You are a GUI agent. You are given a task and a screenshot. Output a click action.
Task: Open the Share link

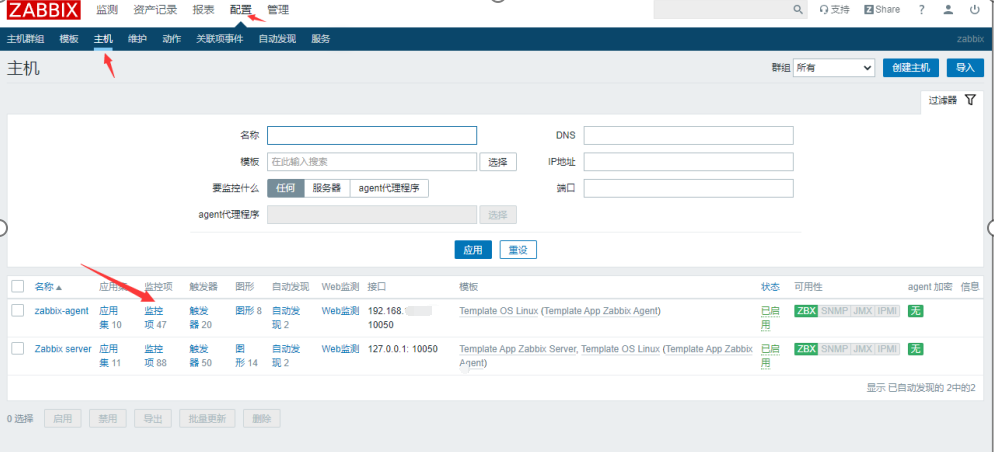pos(882,10)
